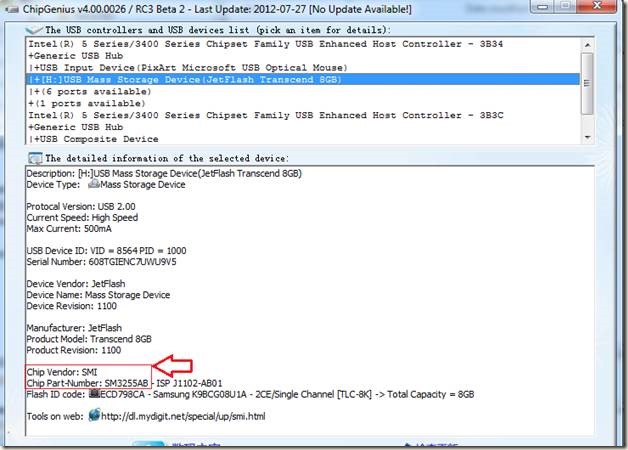Click the device list scroll down arrow

pyautogui.click(x=587, y=137)
